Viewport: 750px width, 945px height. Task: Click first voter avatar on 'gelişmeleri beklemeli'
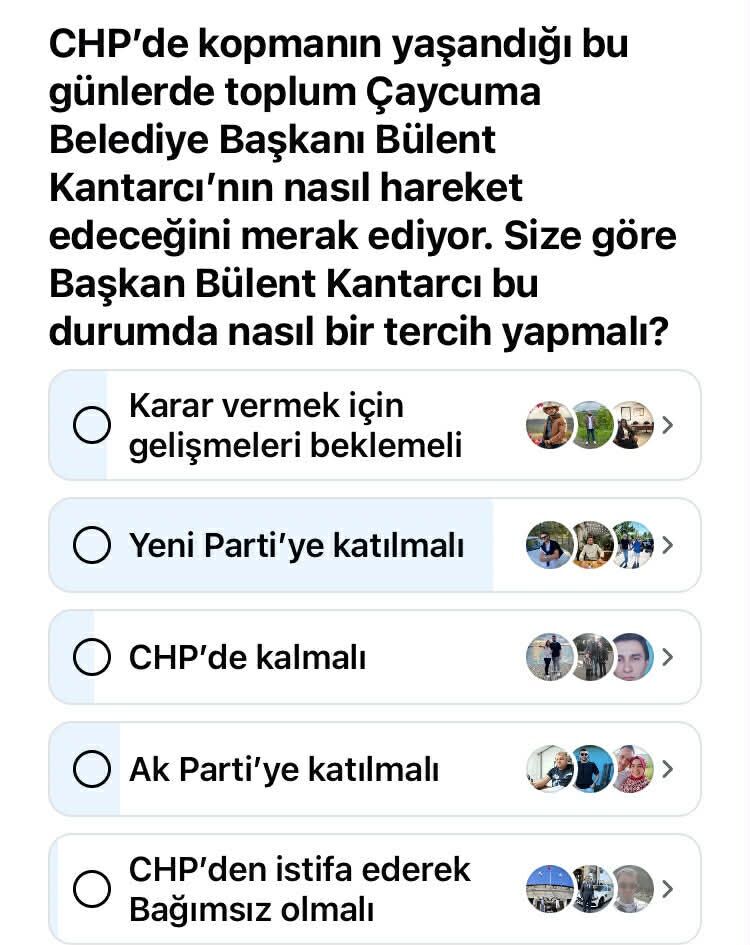point(549,425)
